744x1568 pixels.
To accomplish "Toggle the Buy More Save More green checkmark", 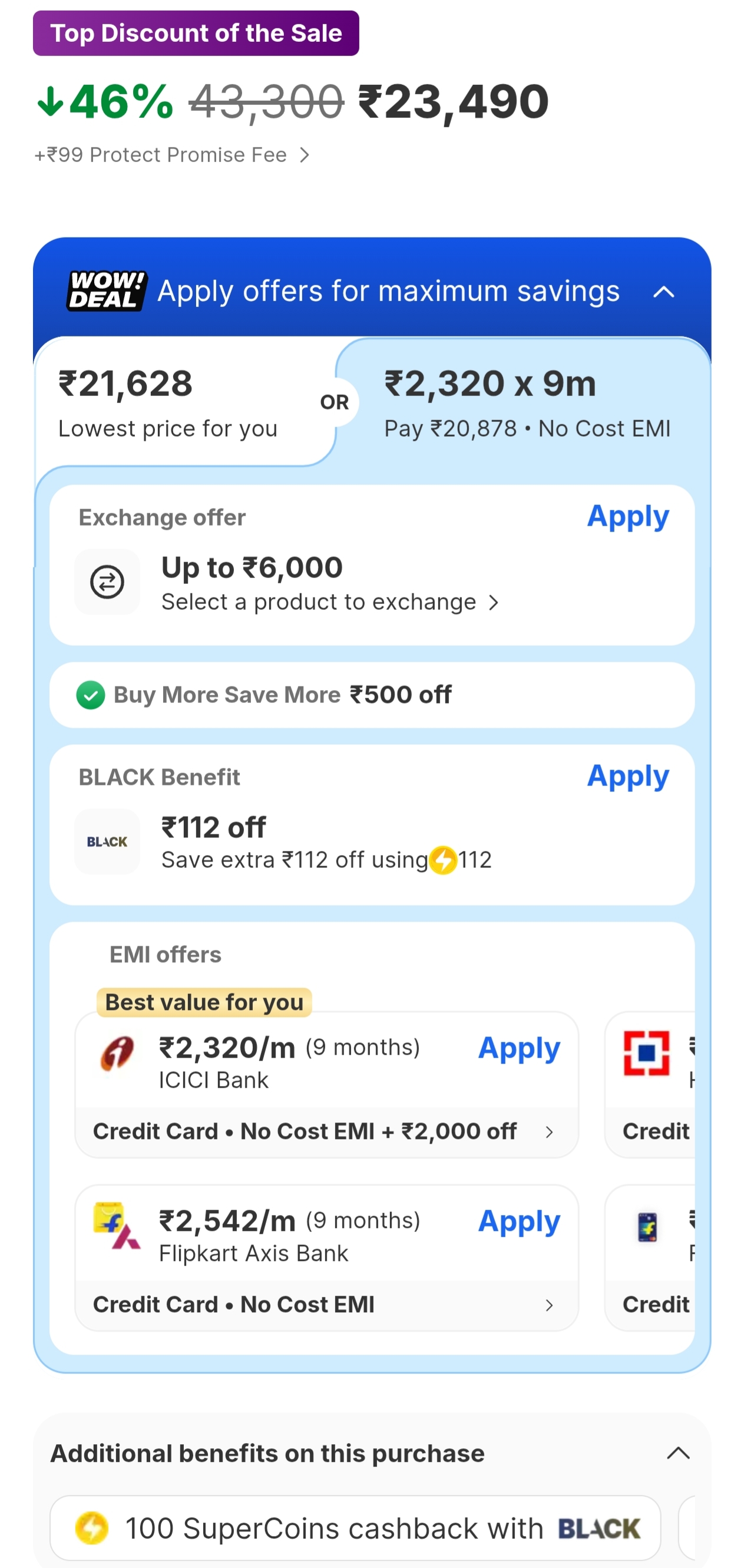I will click(91, 695).
